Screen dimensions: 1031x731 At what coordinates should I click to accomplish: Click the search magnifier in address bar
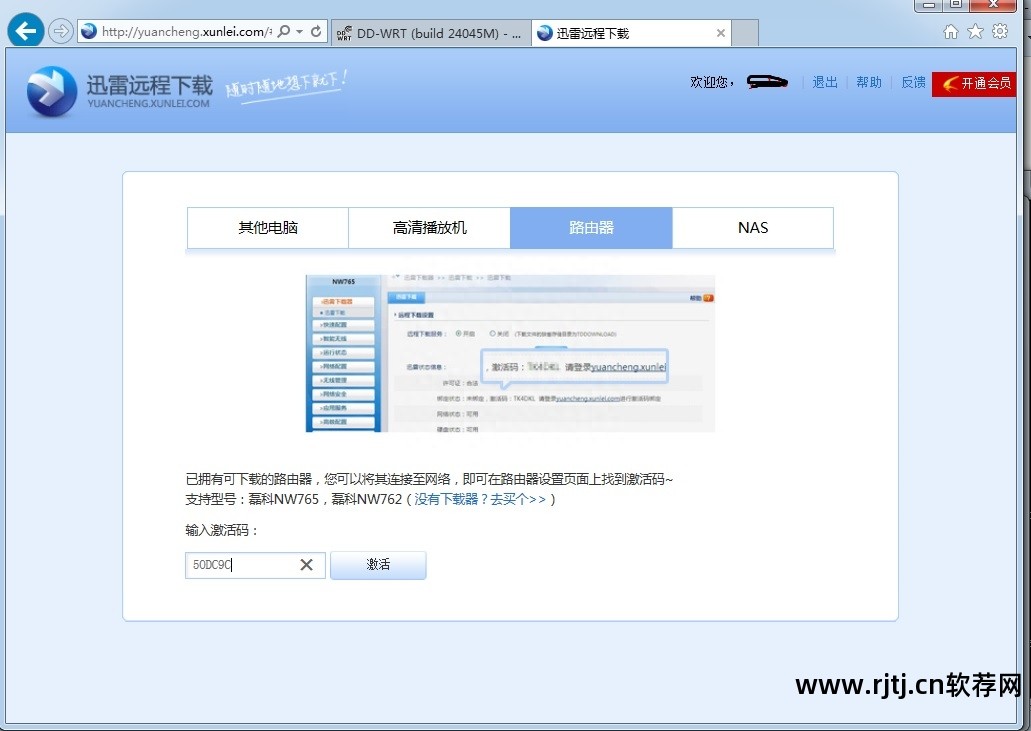tap(283, 32)
